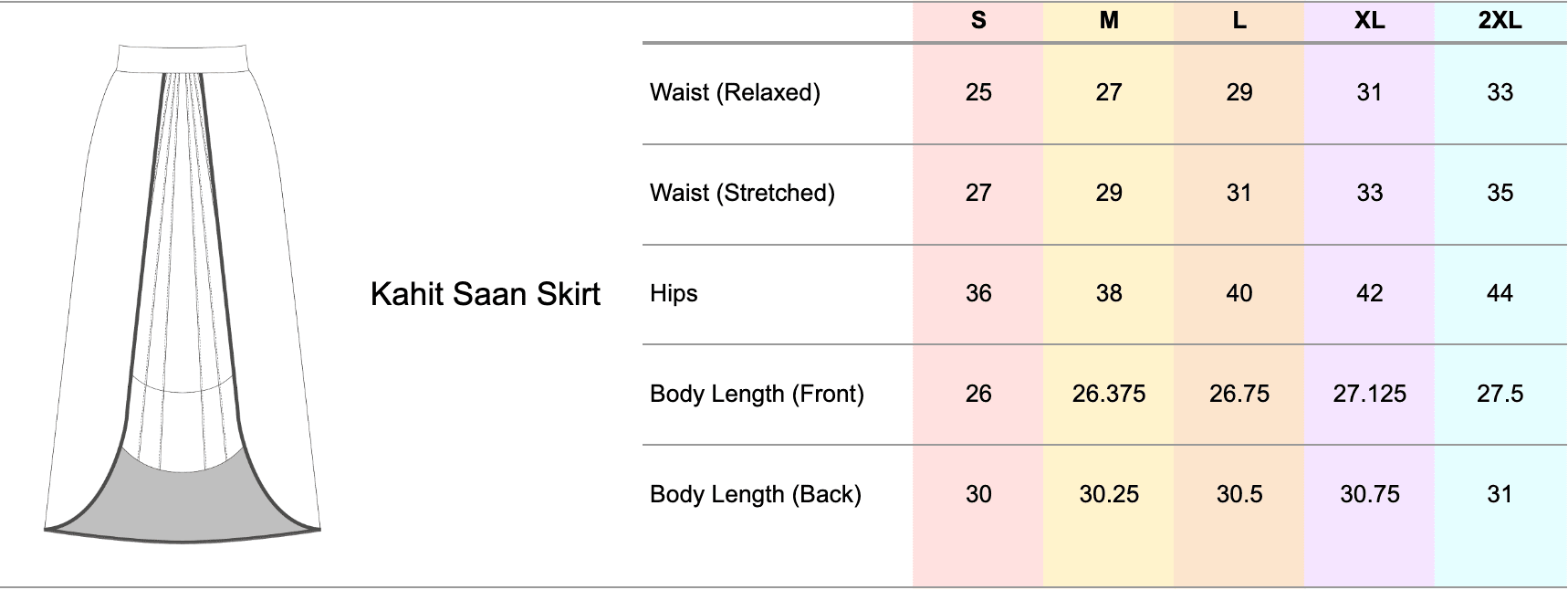Image resolution: width=1568 pixels, height=590 pixels.
Task: Click the Hips value 40 for L
Action: tap(1239, 293)
